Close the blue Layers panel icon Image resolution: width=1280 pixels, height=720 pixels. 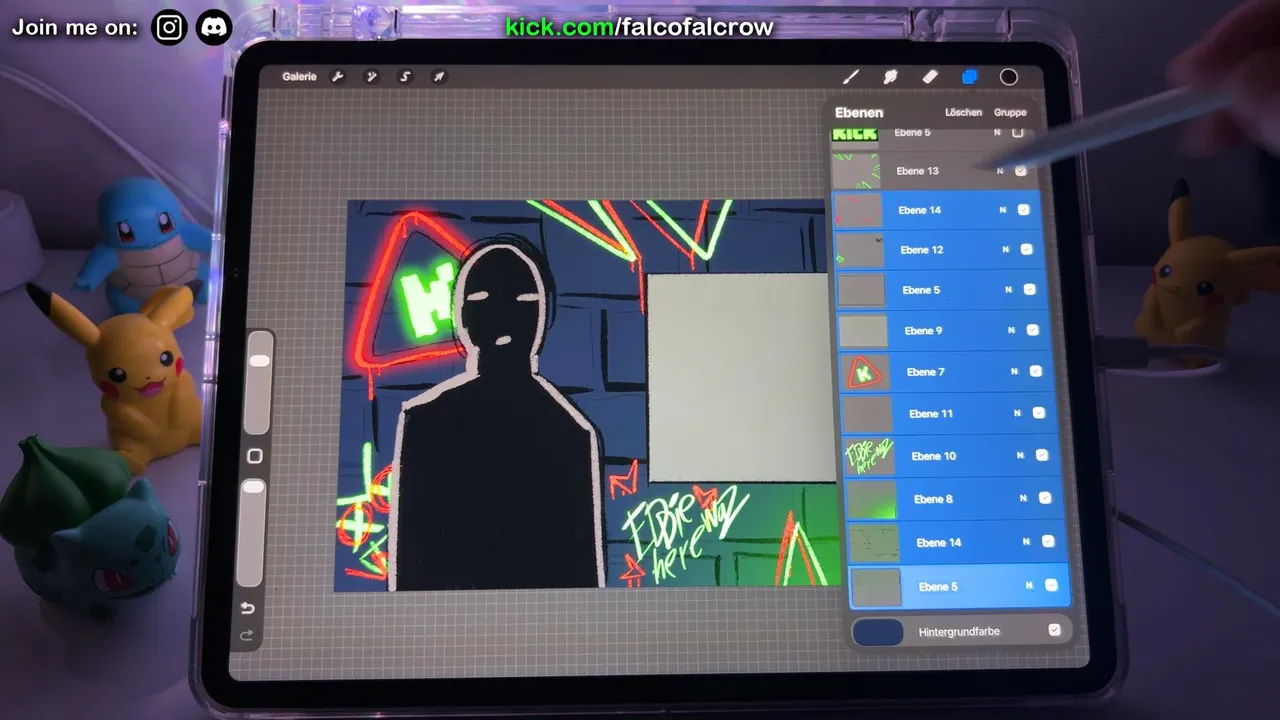(969, 77)
